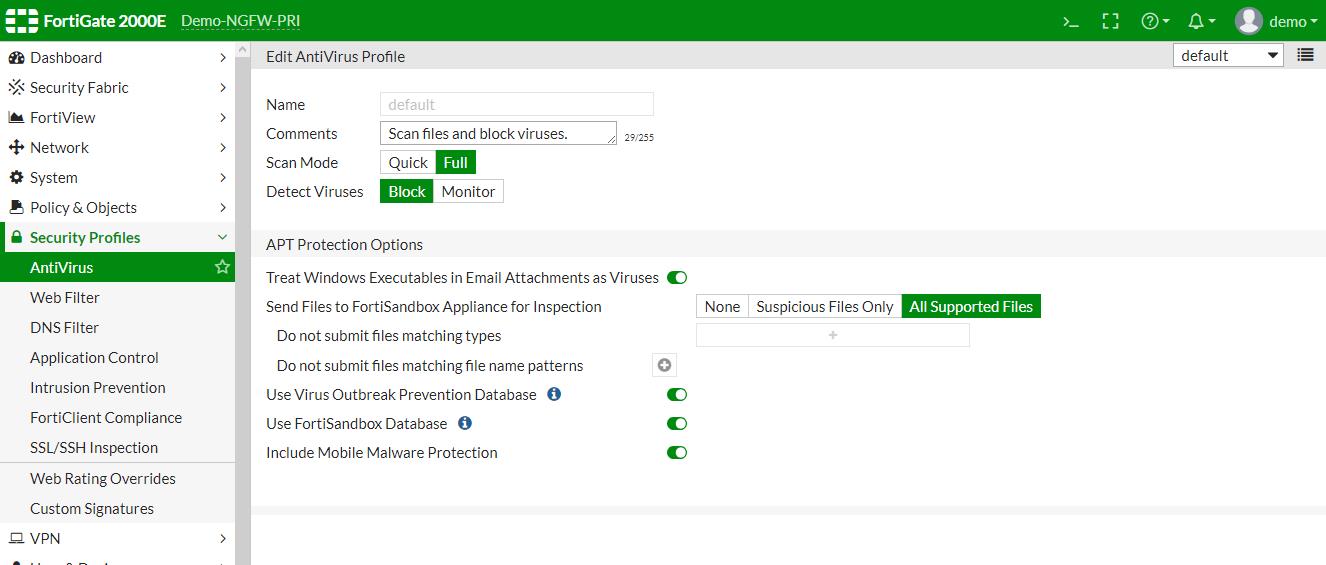Open the profile list view icon
Image resolution: width=1326 pixels, height=565 pixels.
click(1305, 55)
